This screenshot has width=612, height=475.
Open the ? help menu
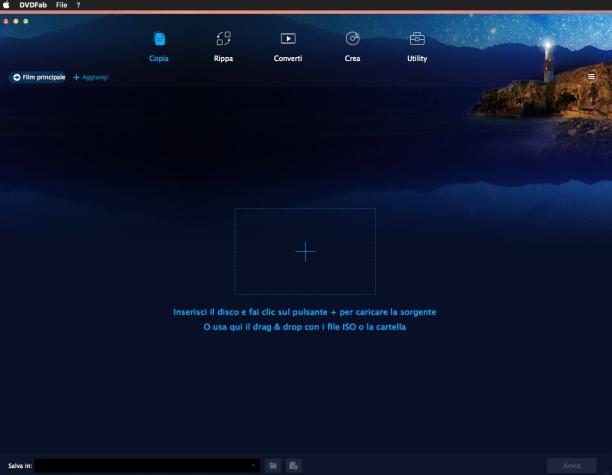(x=78, y=5)
